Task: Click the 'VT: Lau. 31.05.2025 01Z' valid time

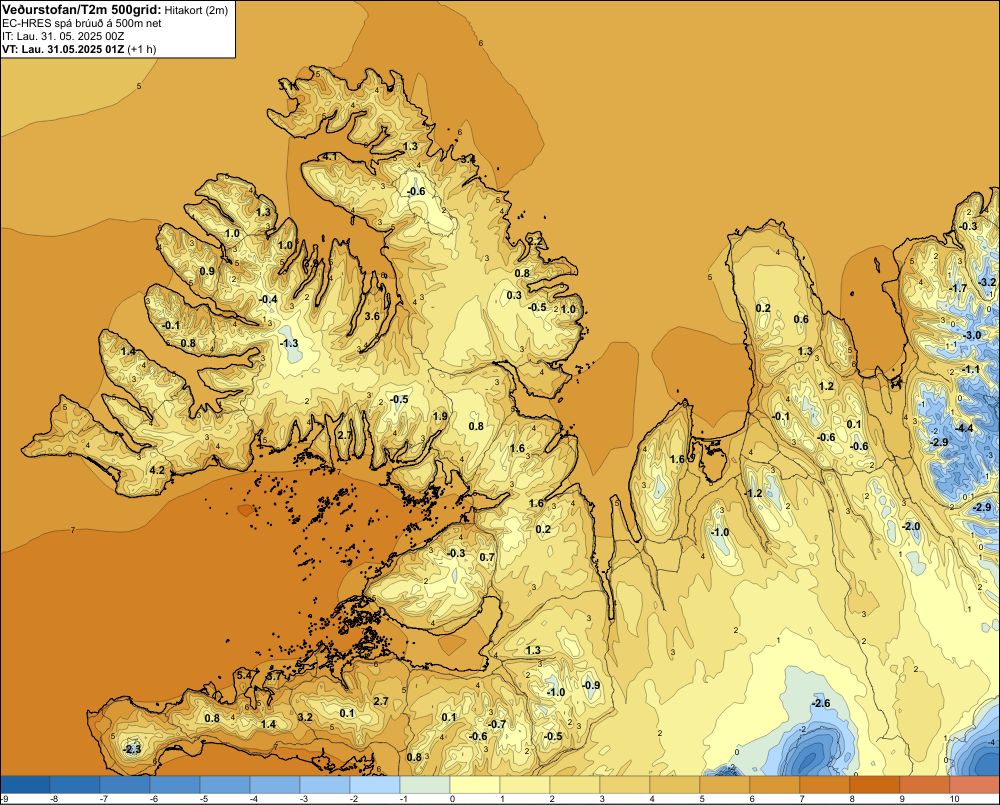Action: (x=63, y=49)
